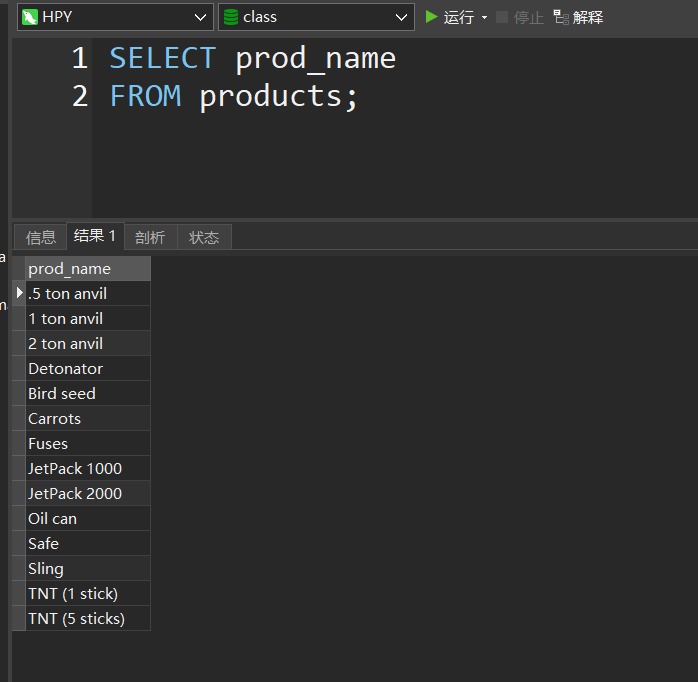Expand the Run button options arrow
The width and height of the screenshot is (698, 682).
[x=484, y=18]
